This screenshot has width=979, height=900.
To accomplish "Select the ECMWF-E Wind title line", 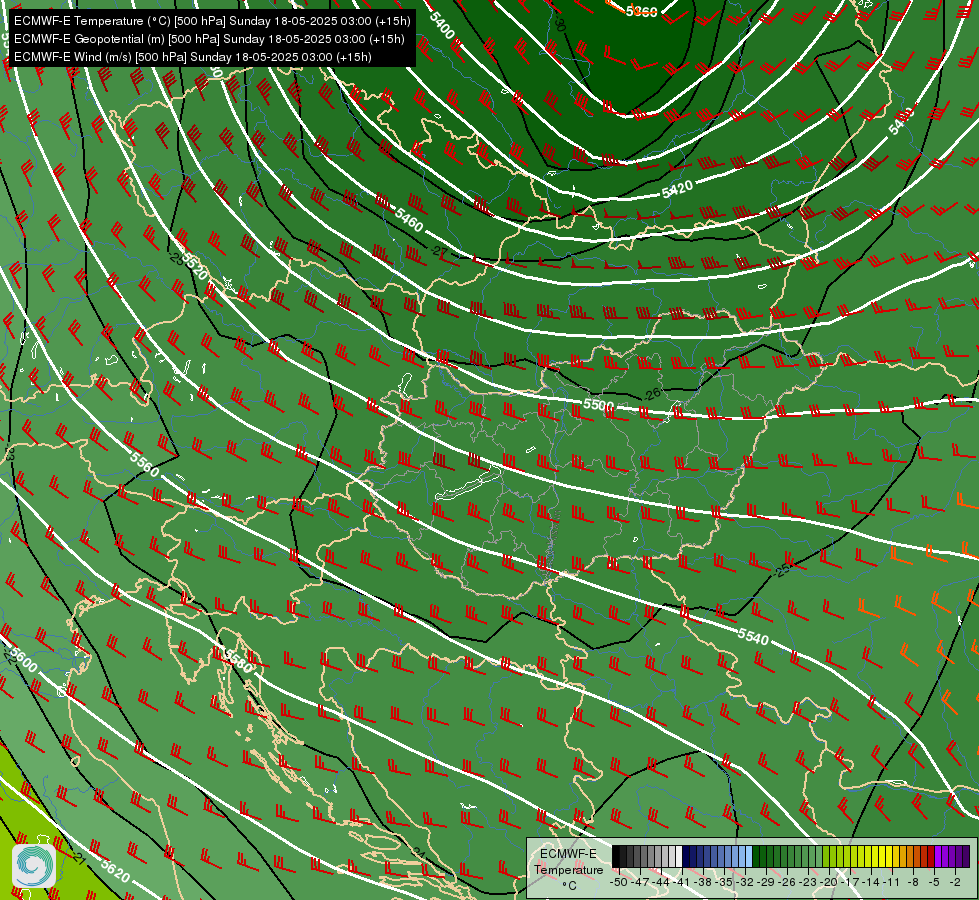I will point(193,57).
